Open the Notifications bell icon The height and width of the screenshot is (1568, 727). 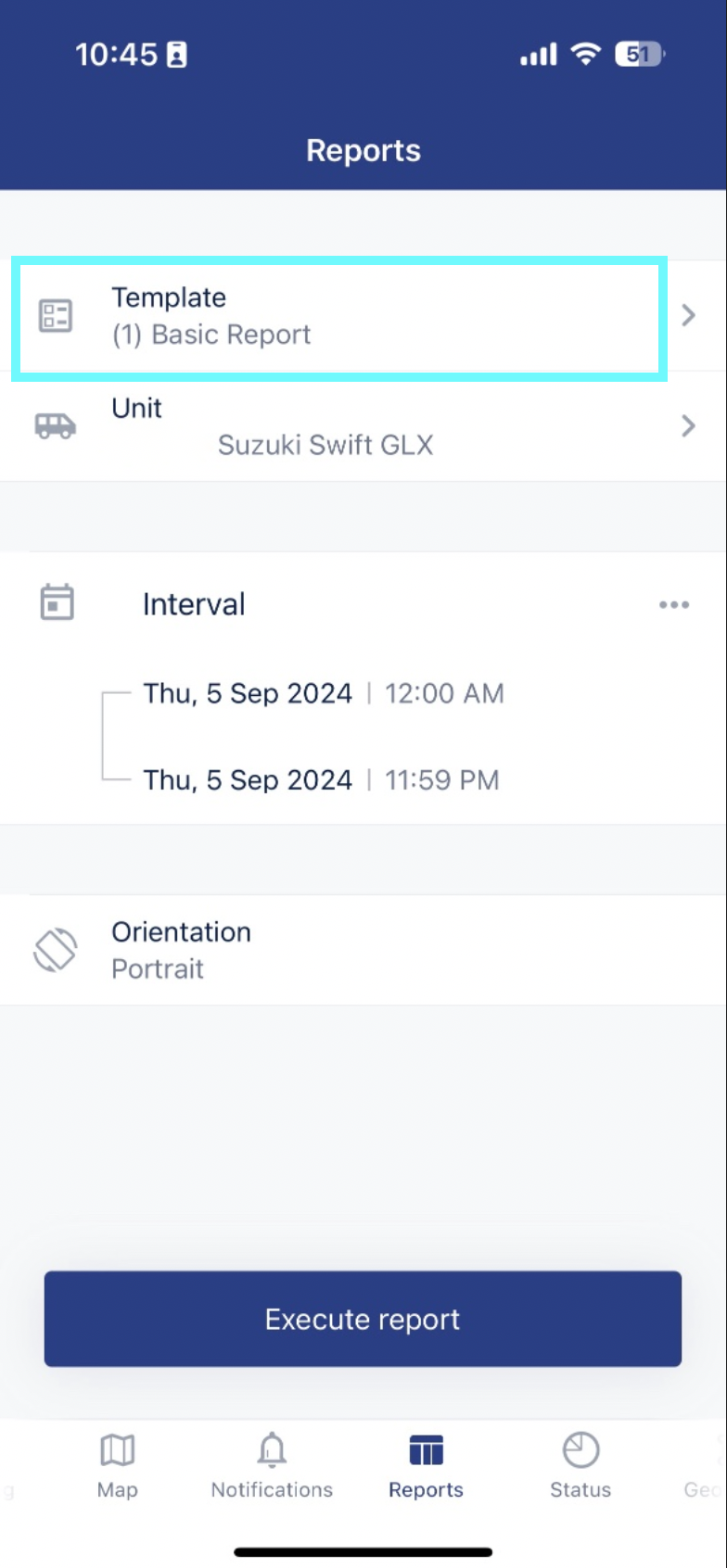pyautogui.click(x=272, y=1450)
